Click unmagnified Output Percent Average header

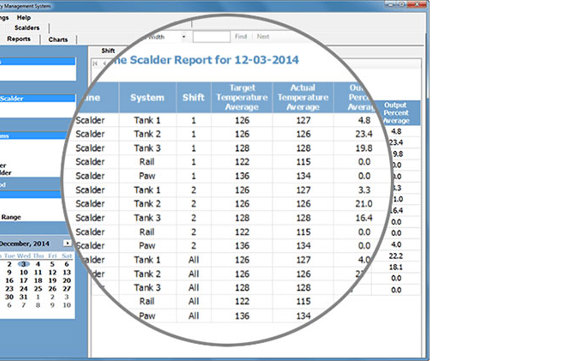click(396, 113)
